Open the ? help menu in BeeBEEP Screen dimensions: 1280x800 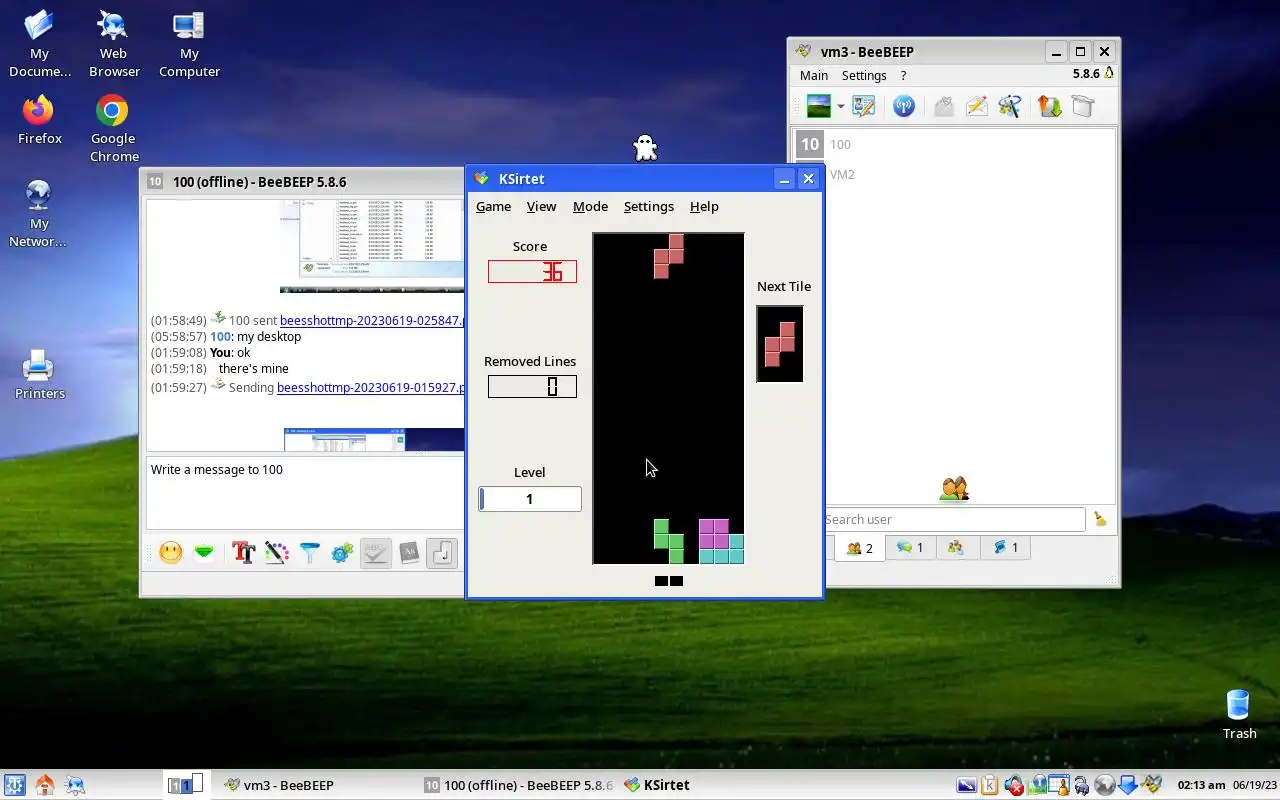(903, 75)
